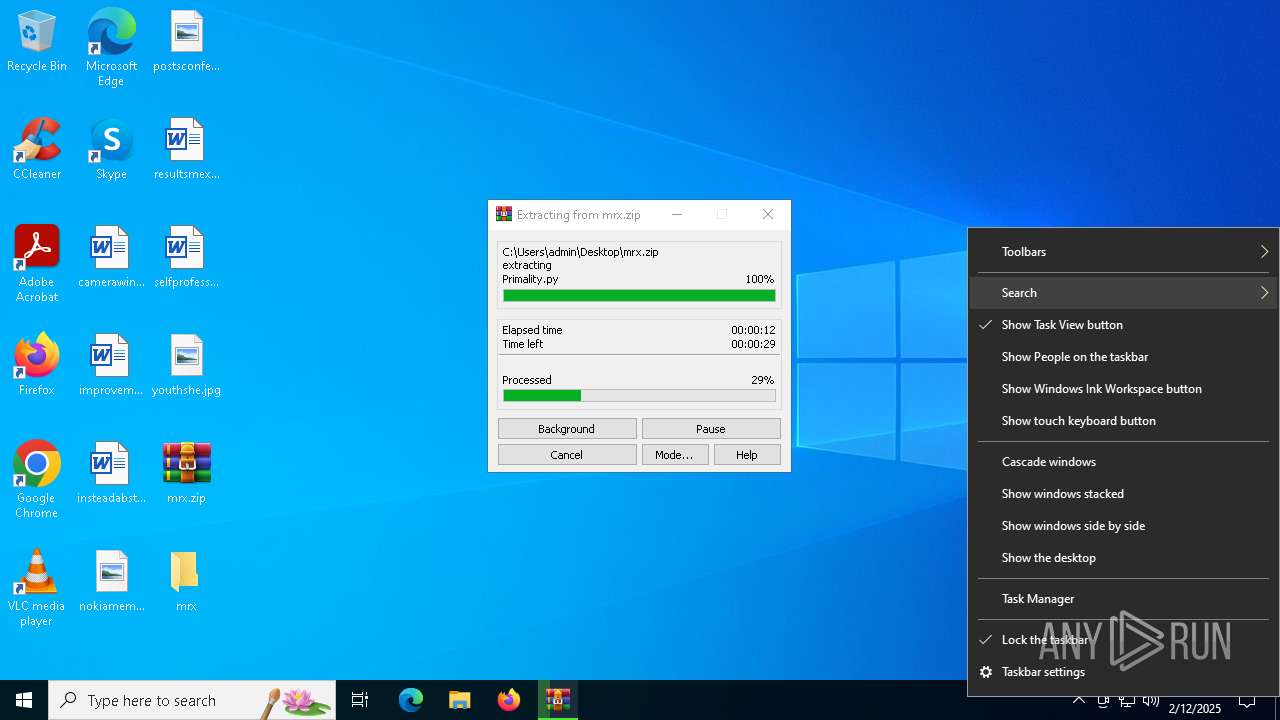Open the Mode... options in extraction dialog
This screenshot has width=1280, height=720.
[675, 455]
